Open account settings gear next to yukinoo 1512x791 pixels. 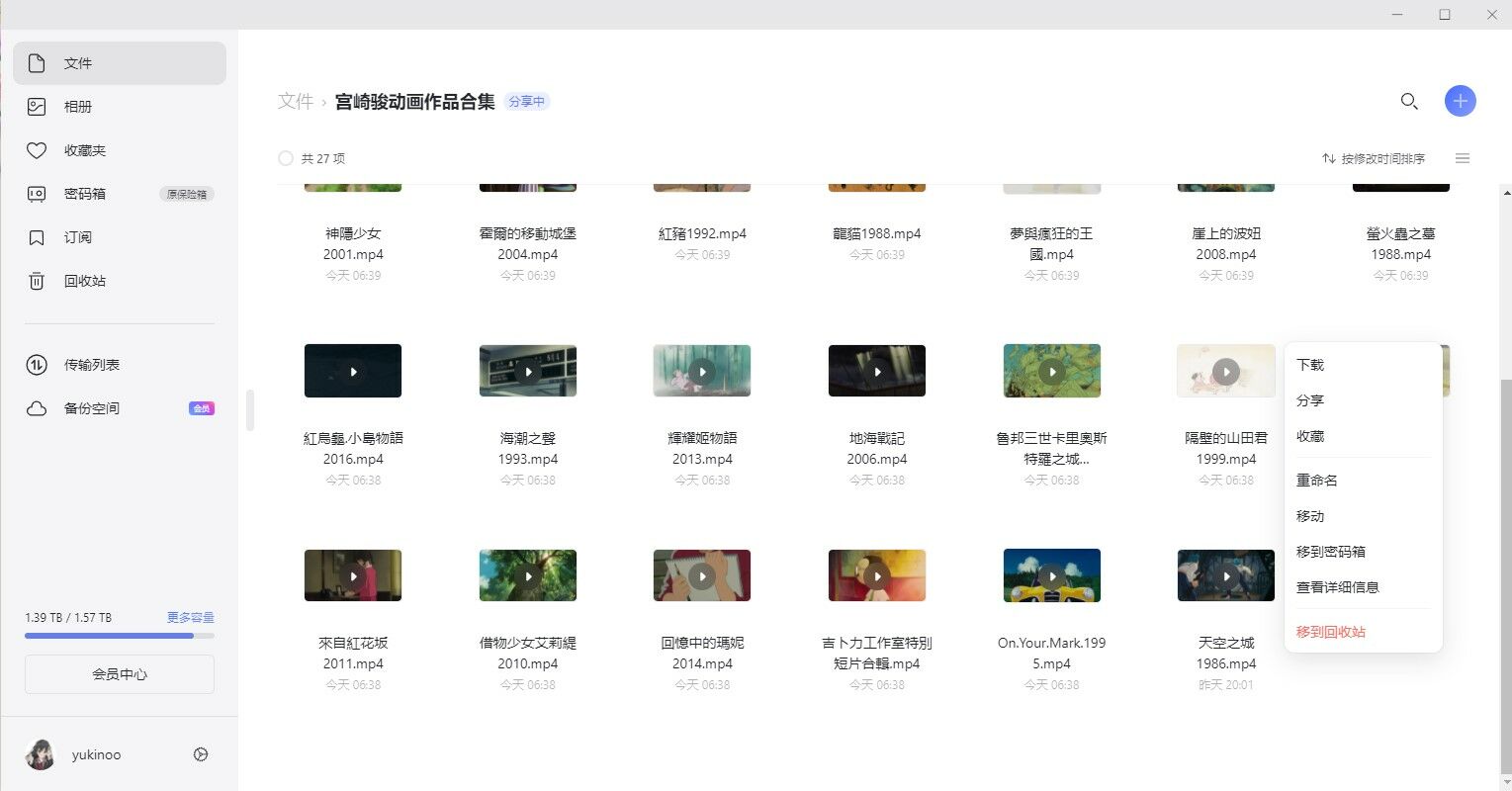coord(201,754)
